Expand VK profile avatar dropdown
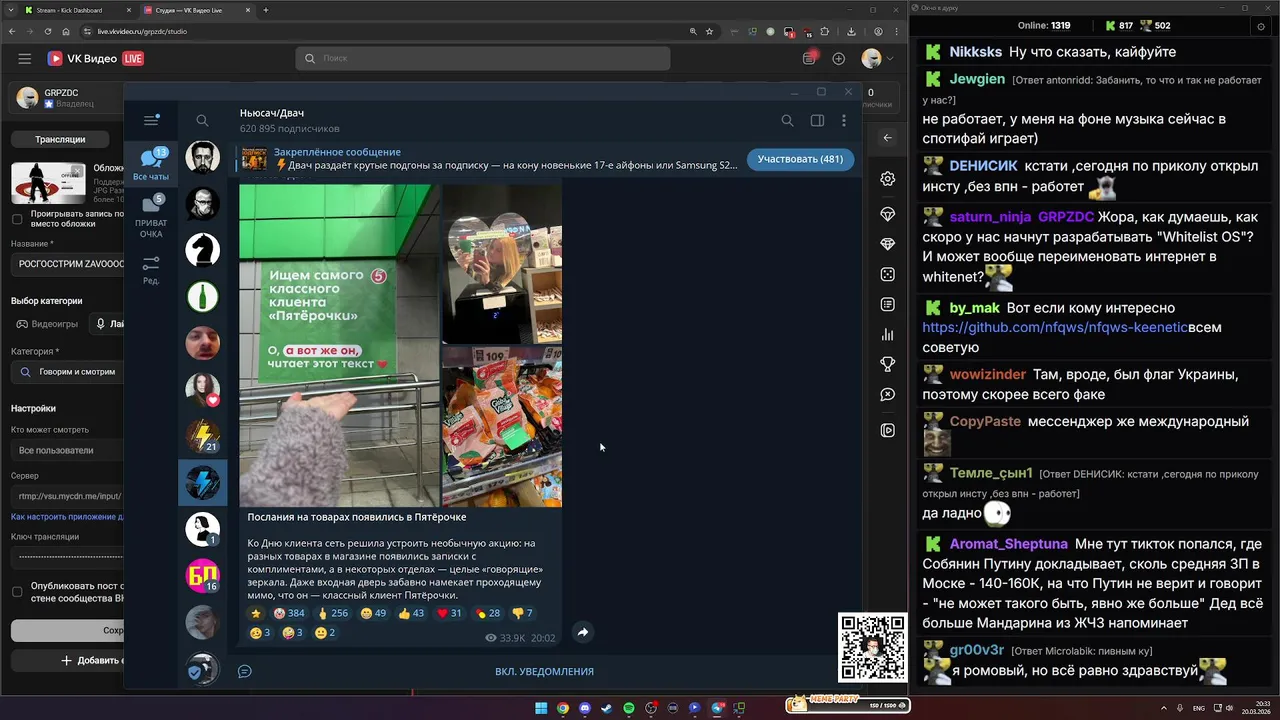The width and height of the screenshot is (1280, 720). click(x=876, y=59)
